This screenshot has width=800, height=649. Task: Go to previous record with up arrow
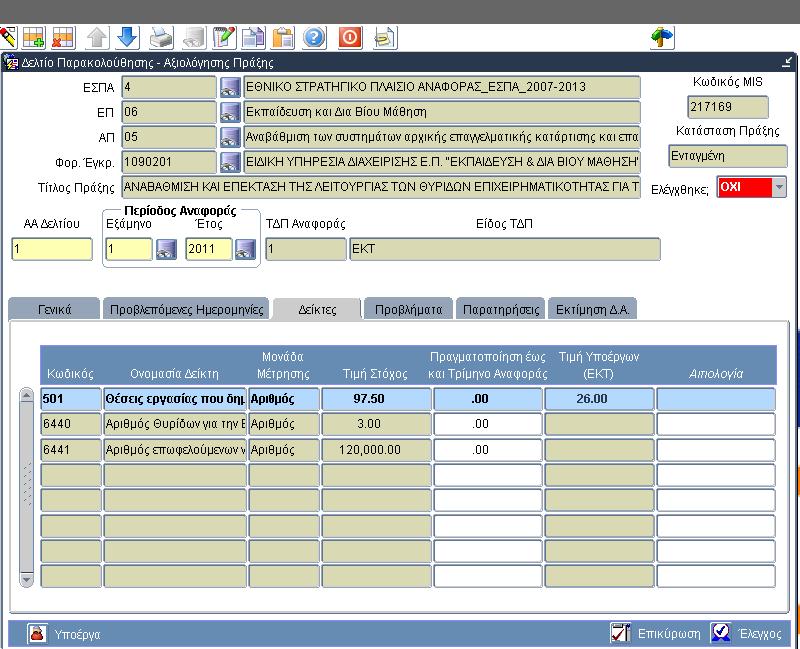pos(97,38)
